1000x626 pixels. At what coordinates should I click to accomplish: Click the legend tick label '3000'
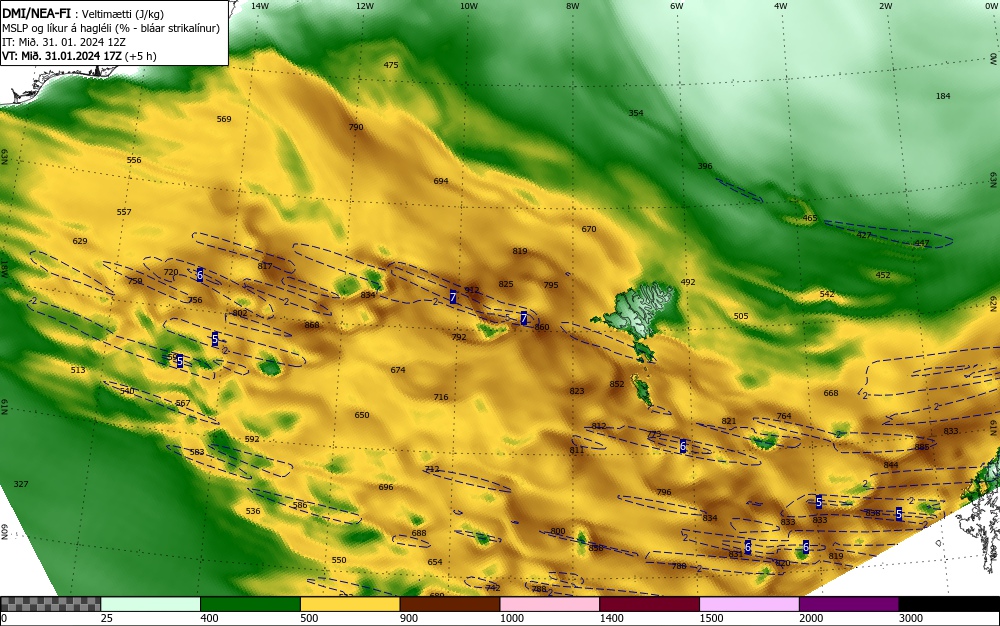(x=911, y=618)
